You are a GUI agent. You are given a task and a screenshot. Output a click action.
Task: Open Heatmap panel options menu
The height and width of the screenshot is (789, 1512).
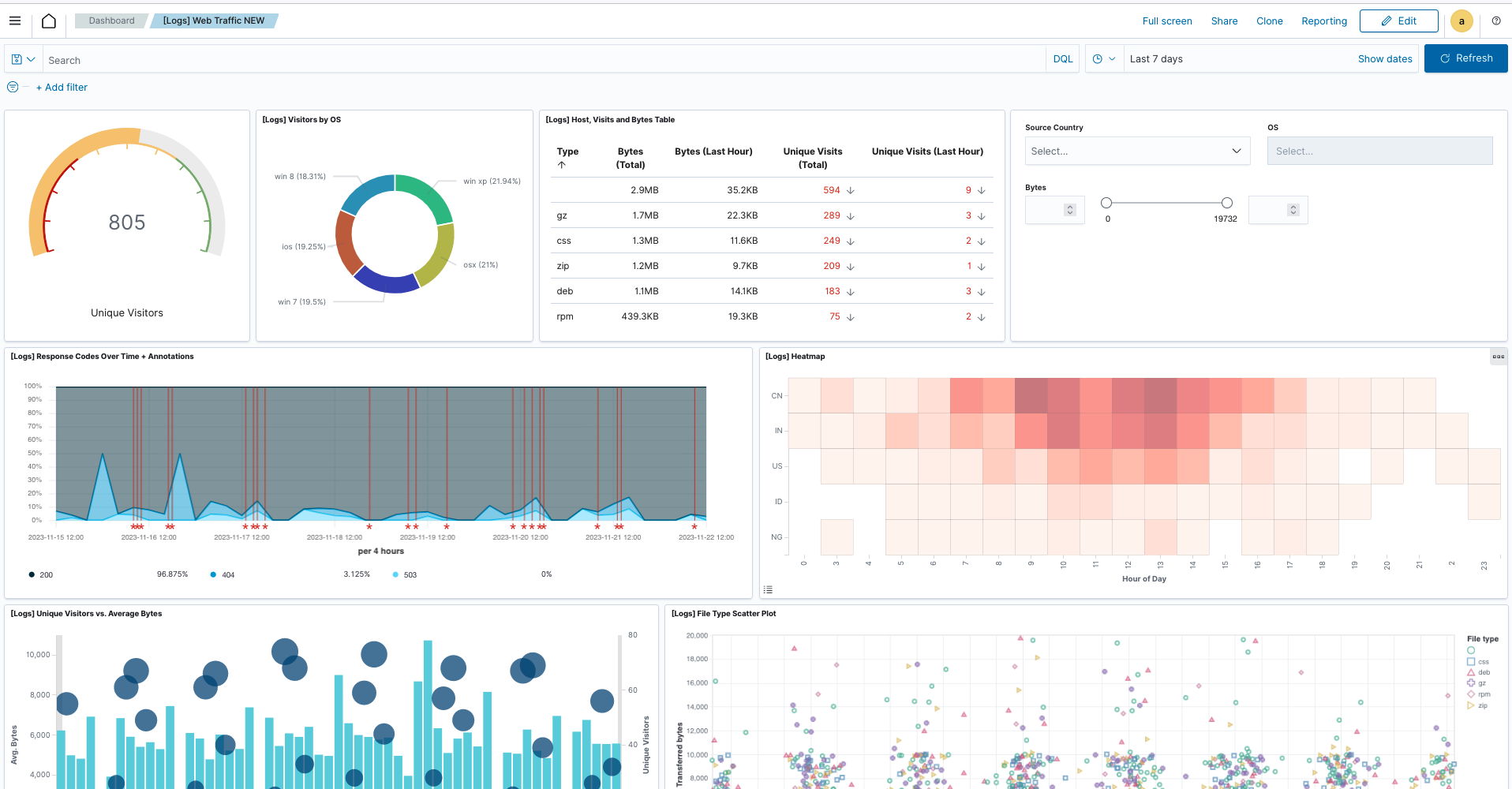(1497, 357)
